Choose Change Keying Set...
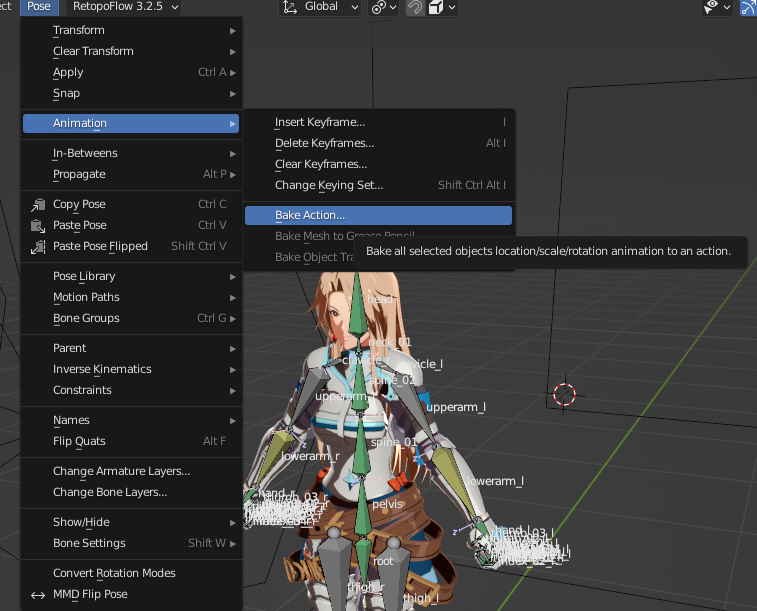Screen dimensions: 757x611 378,185
